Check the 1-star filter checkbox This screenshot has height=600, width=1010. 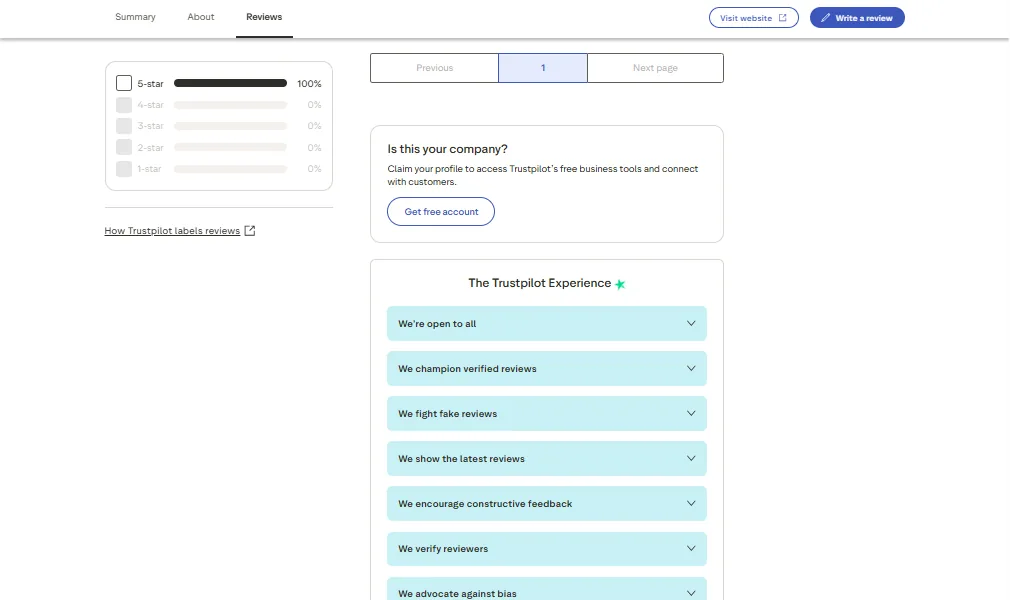click(124, 168)
